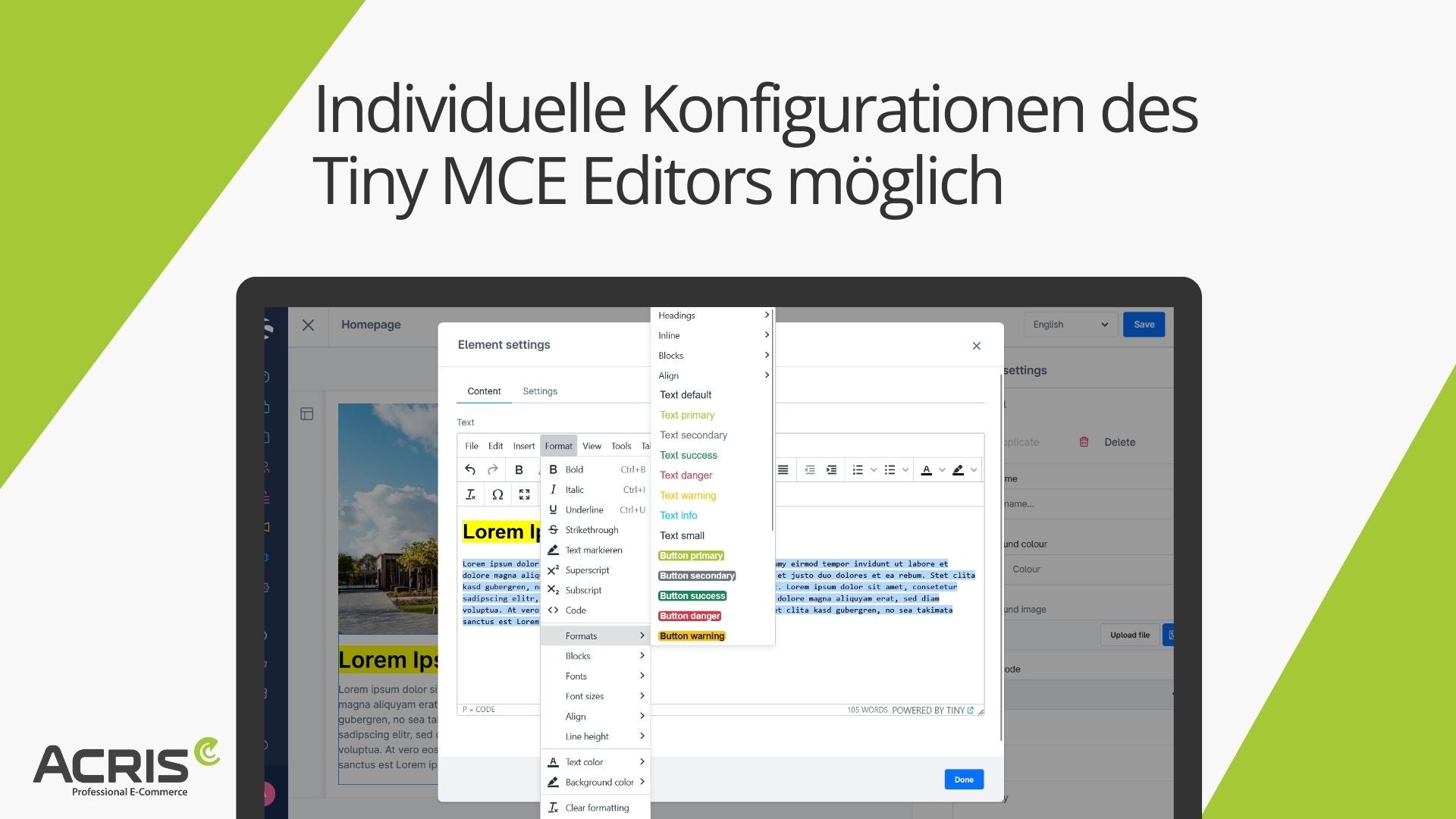Viewport: 1456px width, 819px height.
Task: Open the Powered by Tiny link
Action: (933, 711)
